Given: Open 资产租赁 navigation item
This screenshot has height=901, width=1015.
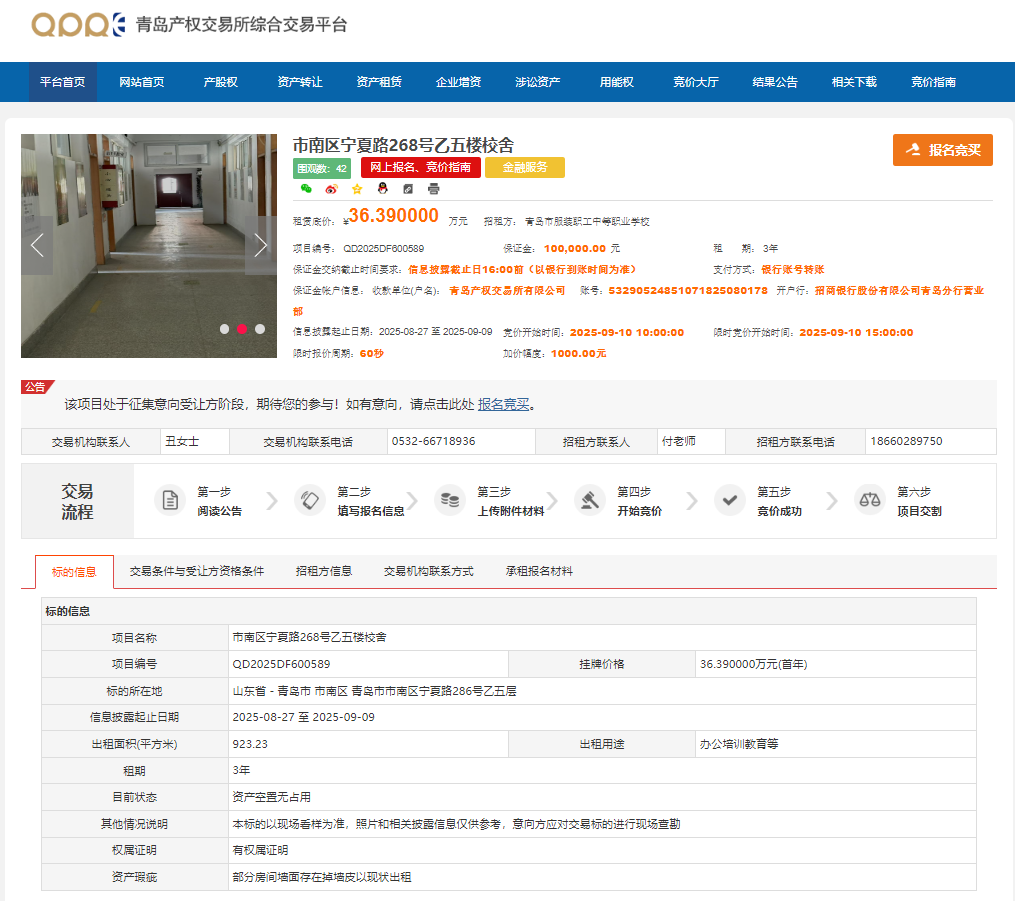Looking at the screenshot, I should 379,82.
